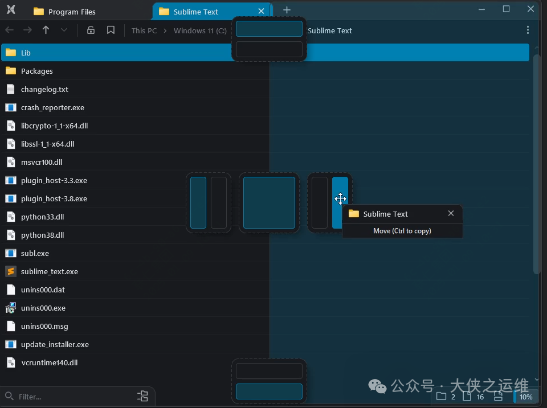Screen dimensions: 547x408
Task: Go back with the left arrow
Action: click(x=9, y=30)
